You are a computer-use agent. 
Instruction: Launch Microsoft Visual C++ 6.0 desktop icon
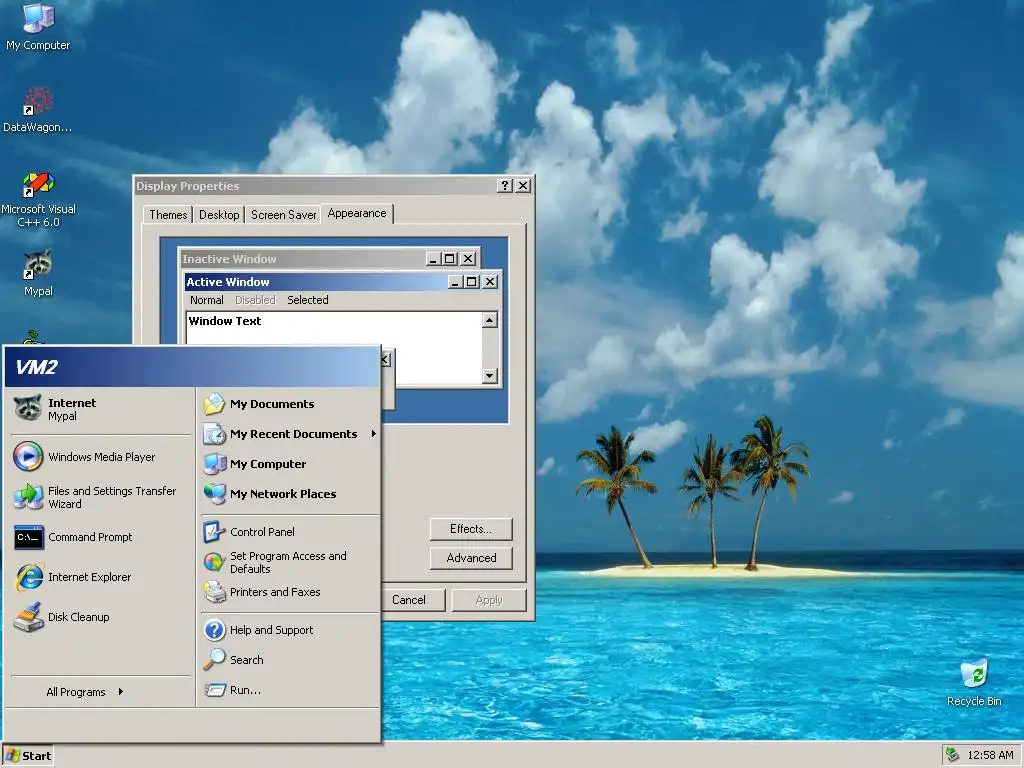click(x=39, y=199)
